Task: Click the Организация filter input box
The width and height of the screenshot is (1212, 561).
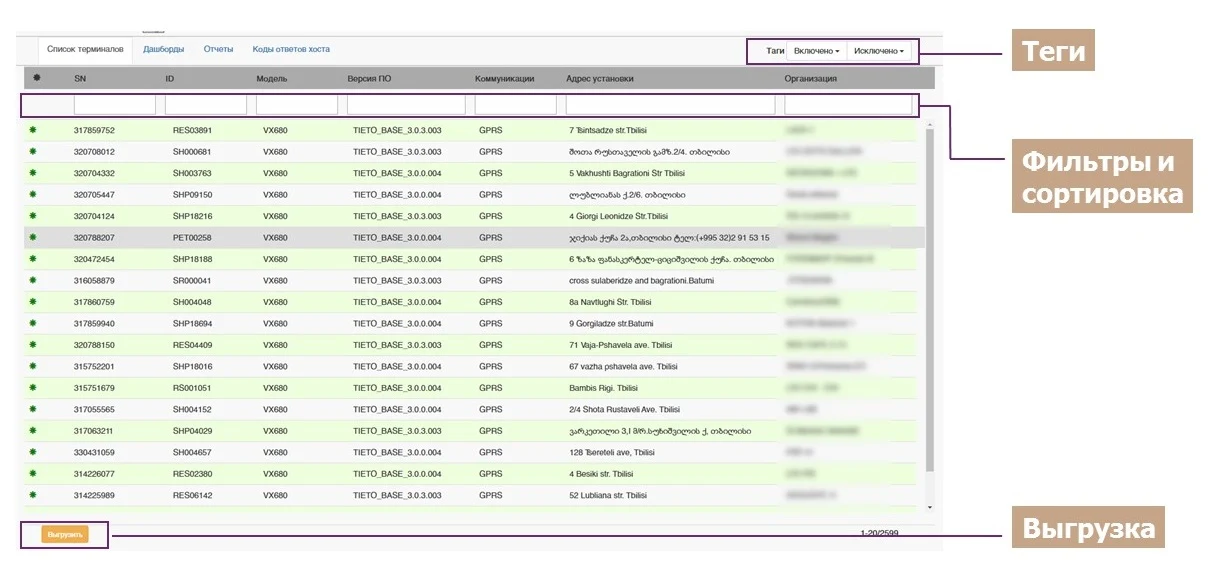Action: point(848,105)
